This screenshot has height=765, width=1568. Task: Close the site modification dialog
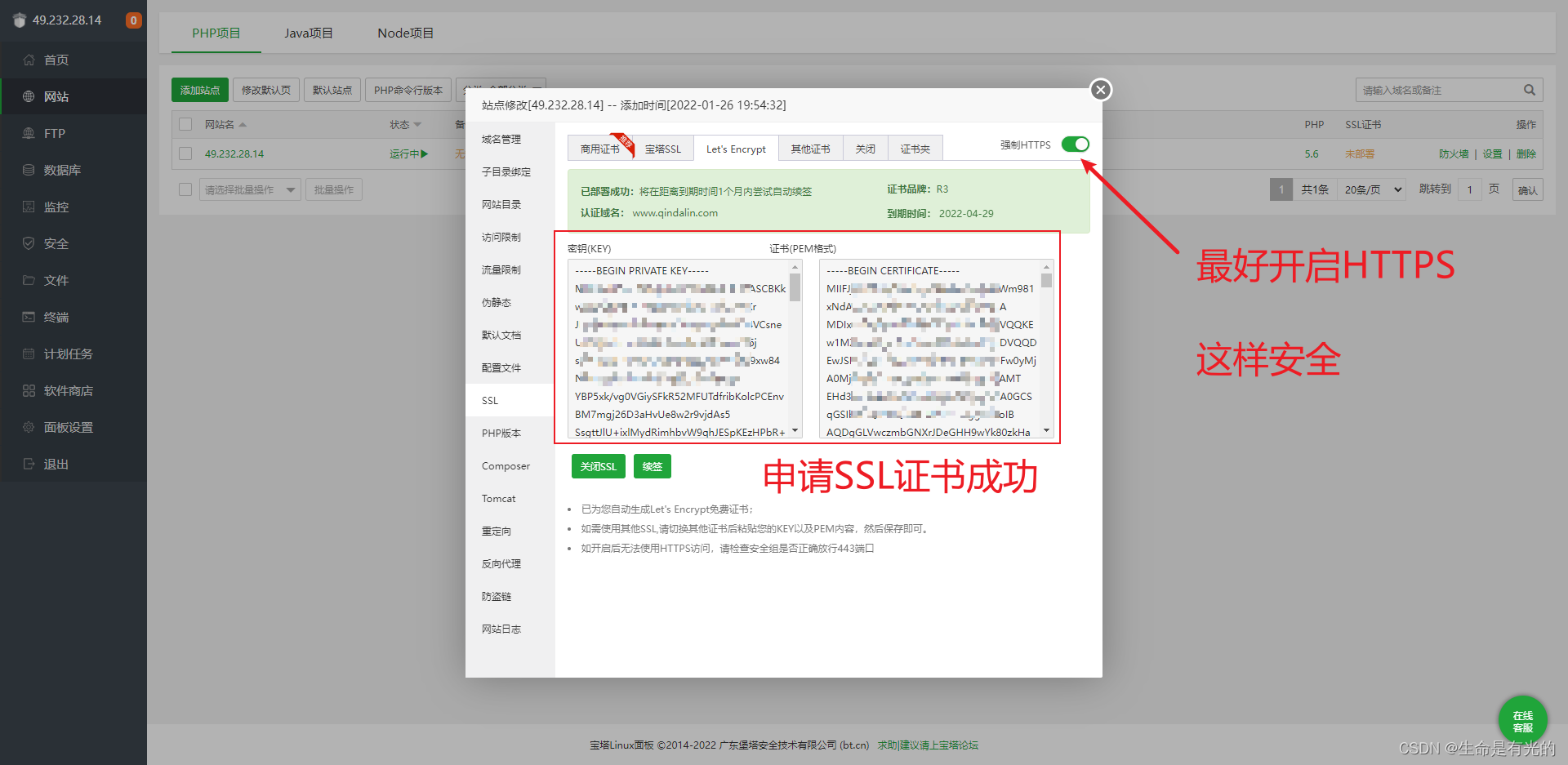click(1101, 90)
